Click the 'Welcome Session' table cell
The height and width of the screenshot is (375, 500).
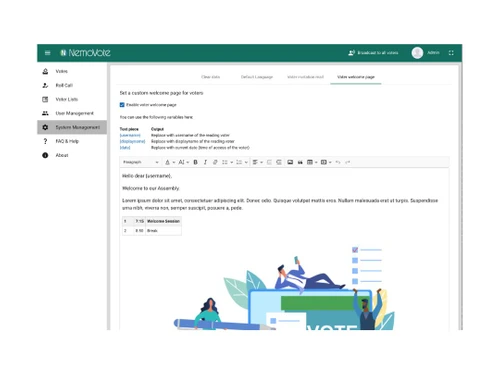pos(163,221)
